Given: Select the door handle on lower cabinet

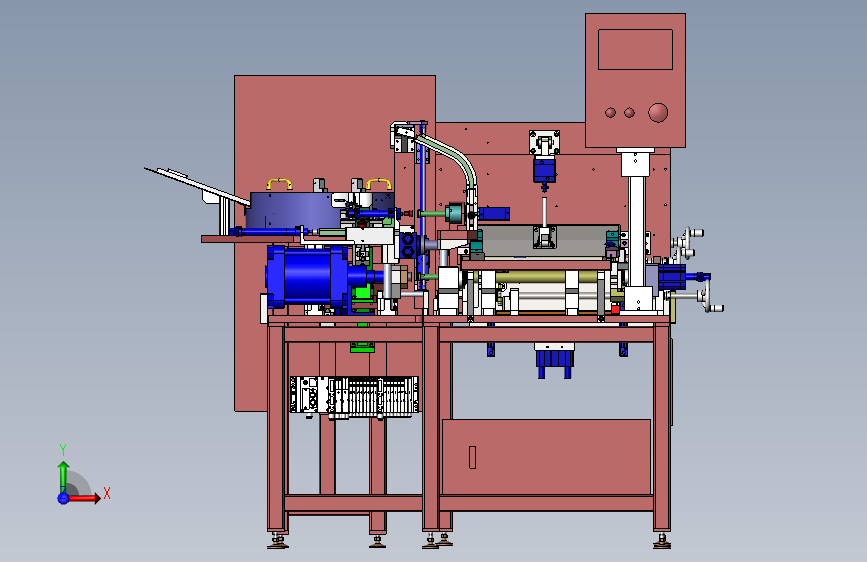Looking at the screenshot, I should pos(472,457).
